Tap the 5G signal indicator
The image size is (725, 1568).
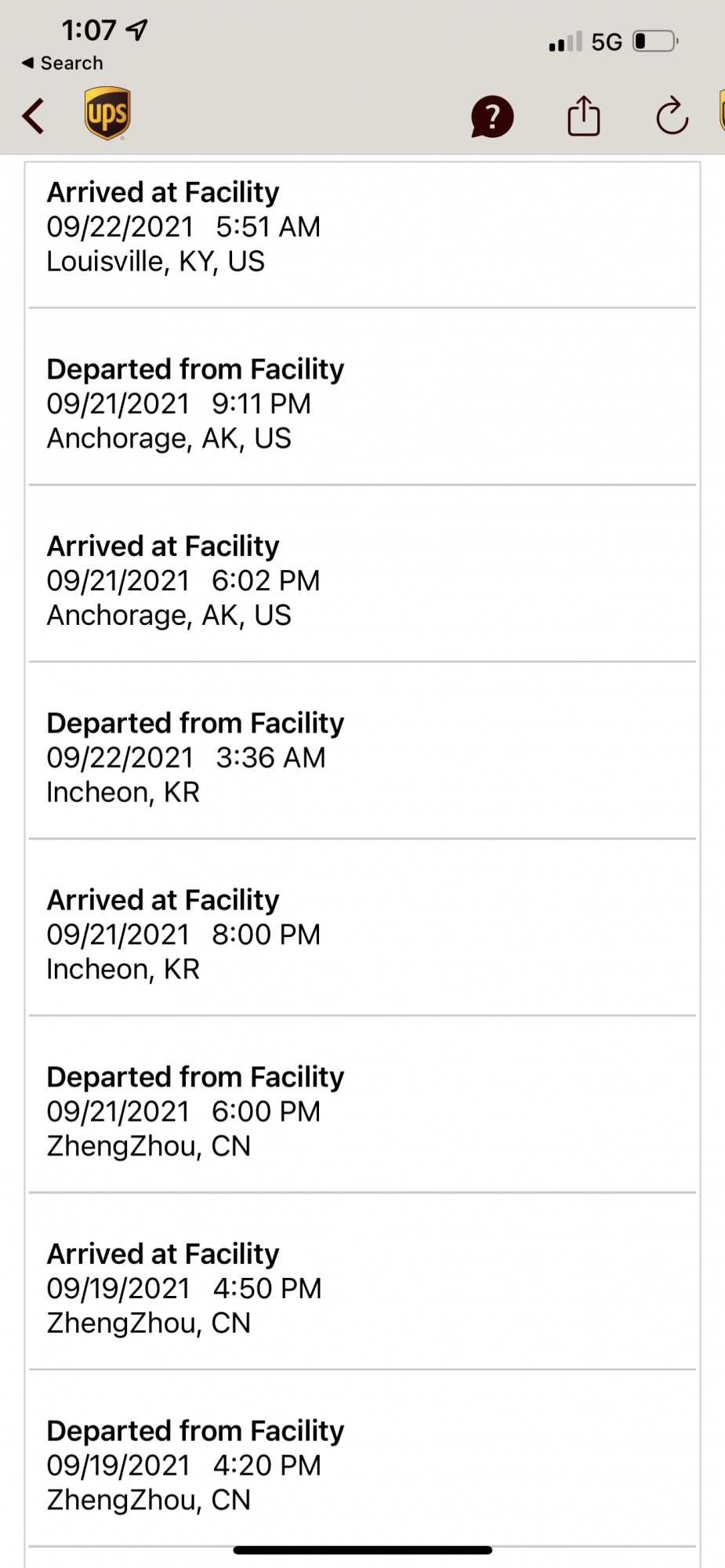point(606,42)
